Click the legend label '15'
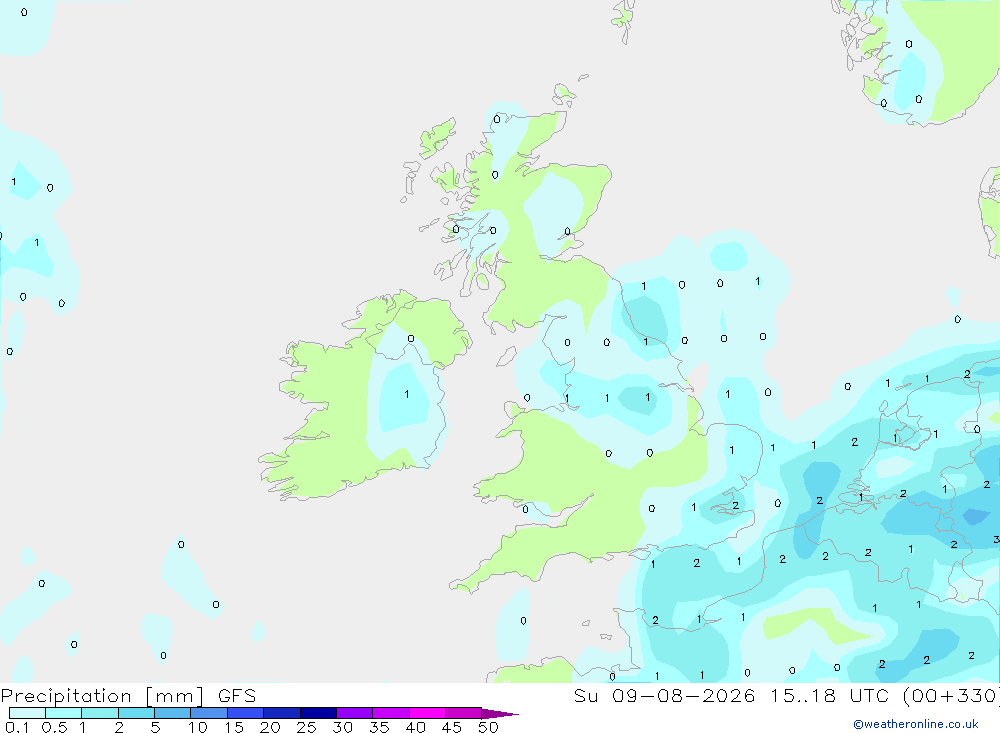The width and height of the screenshot is (1000, 733). pyautogui.click(x=234, y=727)
